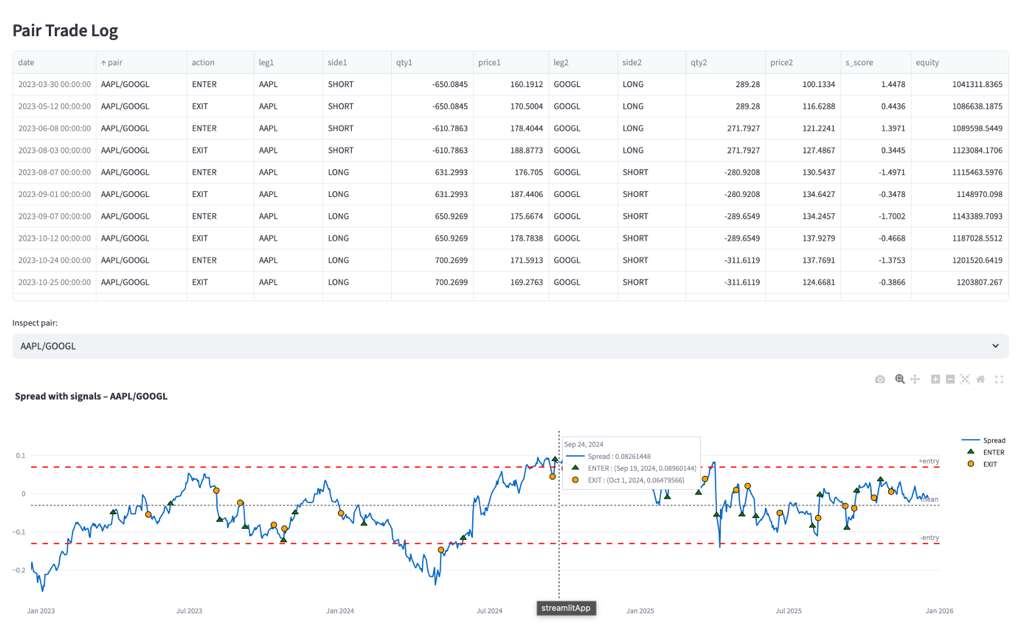Click the chevron arrow on AAPL/GOOGL selector
1024x639 pixels.
(995, 346)
